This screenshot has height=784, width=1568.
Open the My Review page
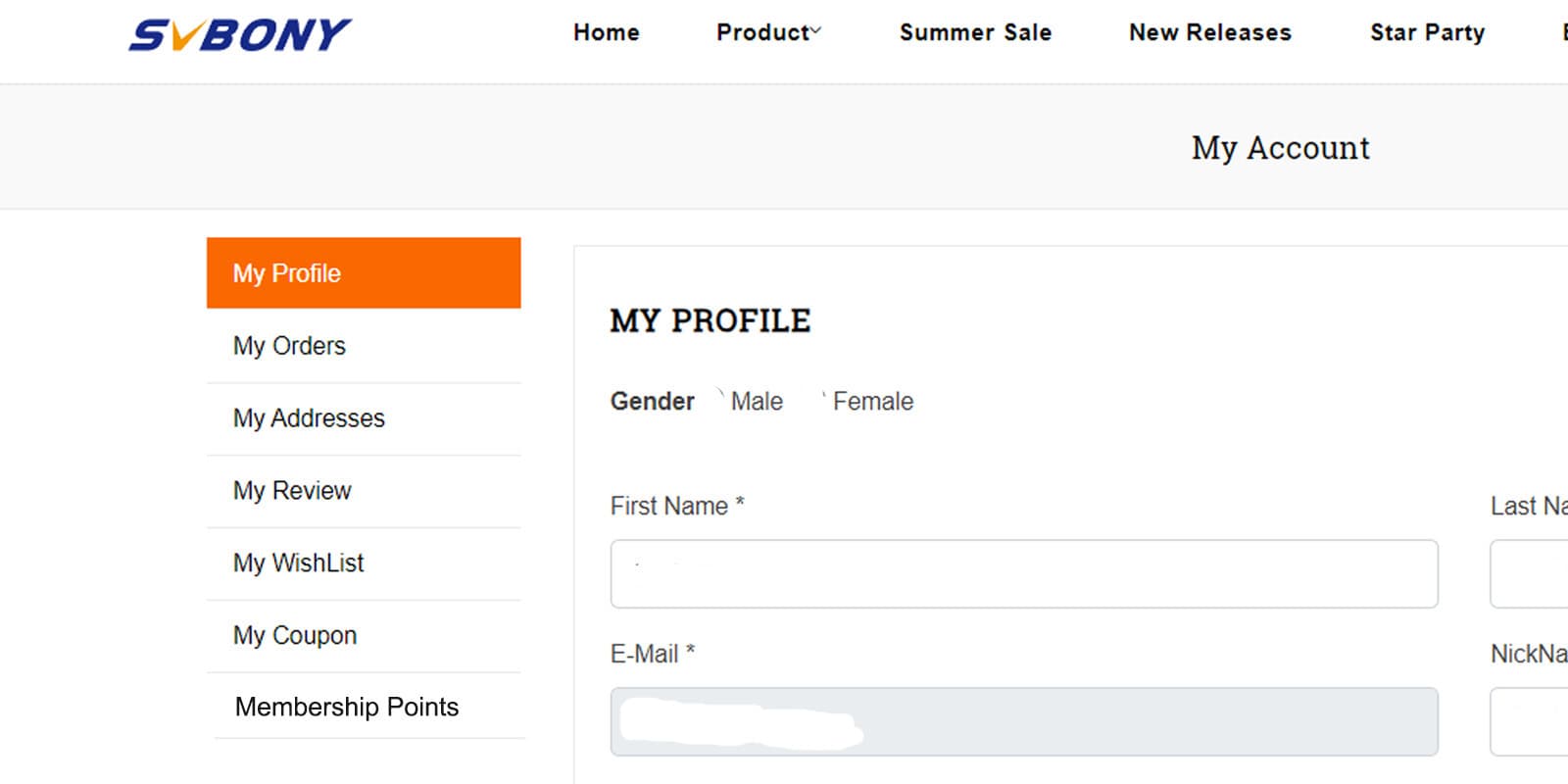(292, 491)
